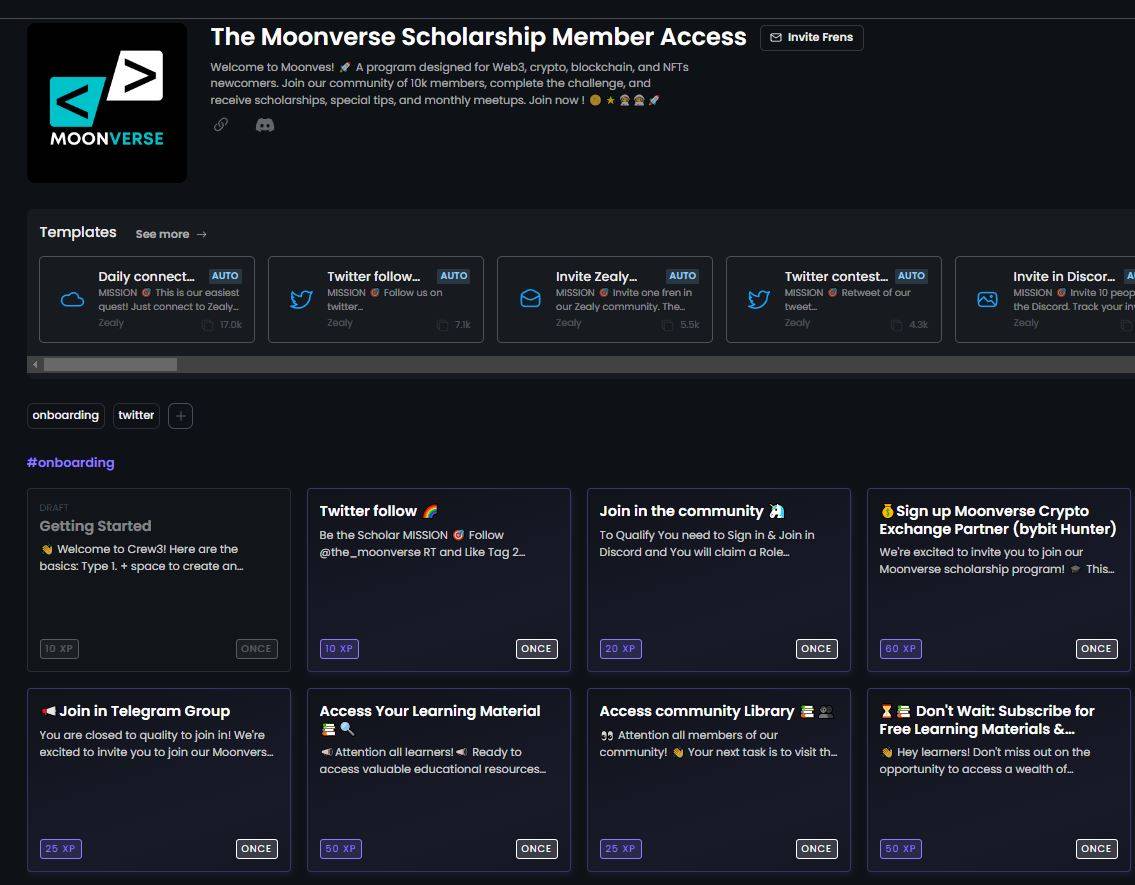Click the Twitter bird on Twitter follow template
The height and width of the screenshot is (885, 1135).
click(301, 300)
